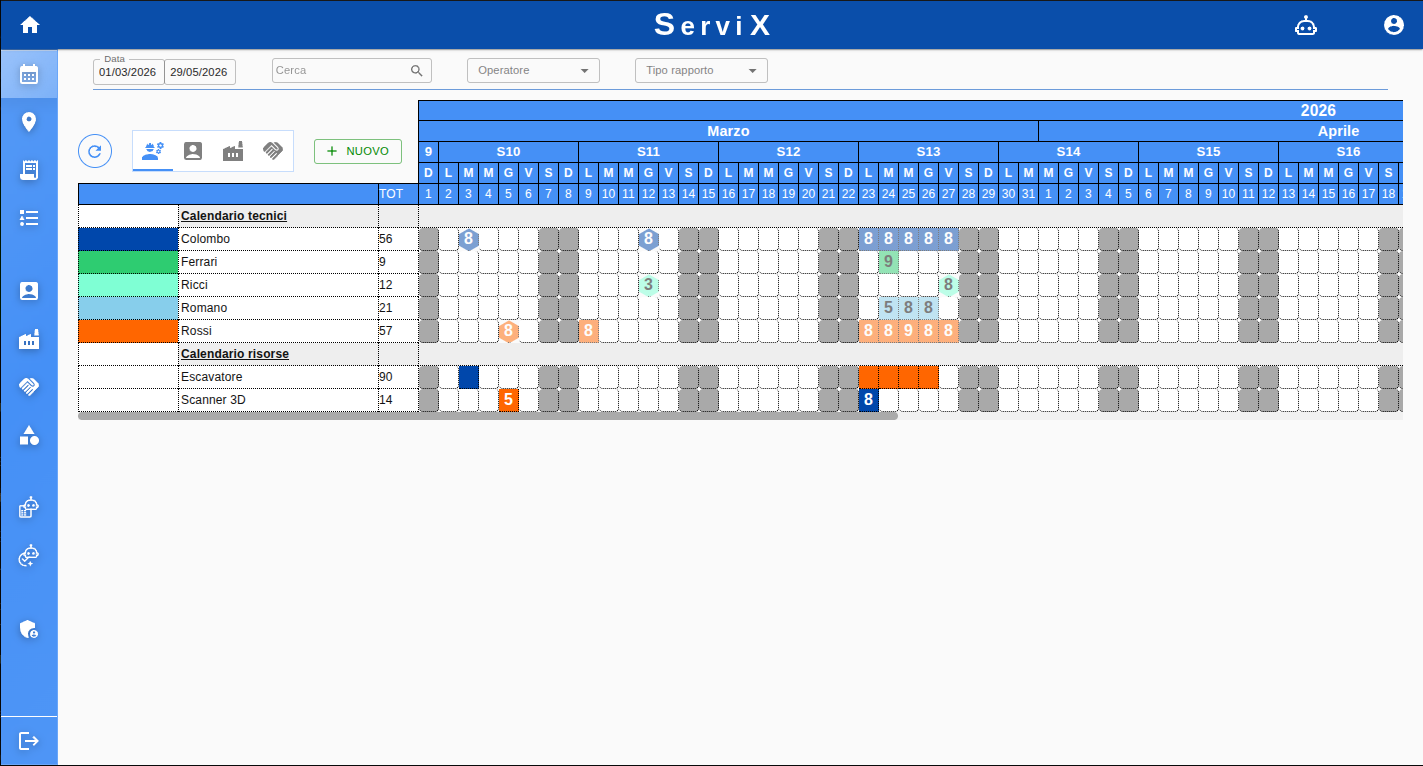Select the Ferrari row name
This screenshot has height=766, width=1423.
pos(199,262)
